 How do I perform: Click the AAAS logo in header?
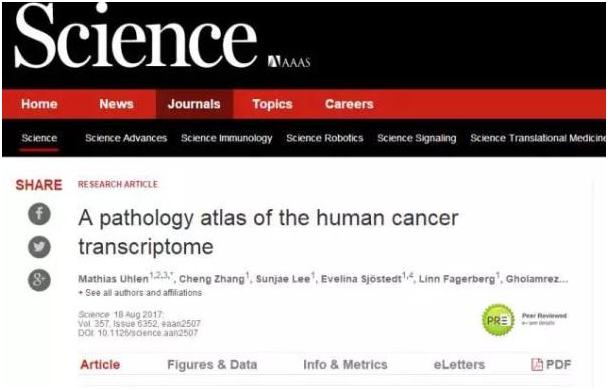pos(289,62)
